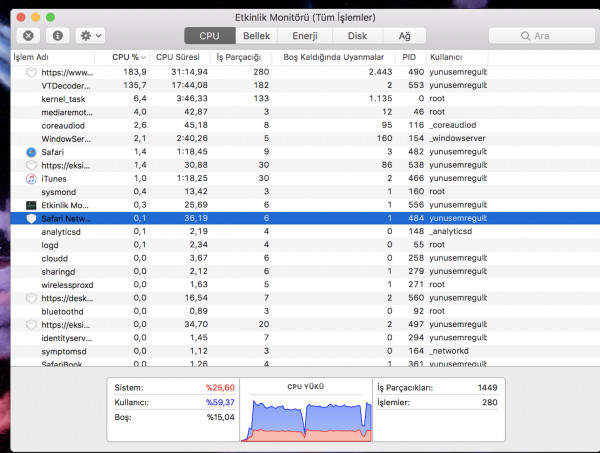Select the sysmond process row
The image size is (600, 453).
pyautogui.click(x=305, y=192)
